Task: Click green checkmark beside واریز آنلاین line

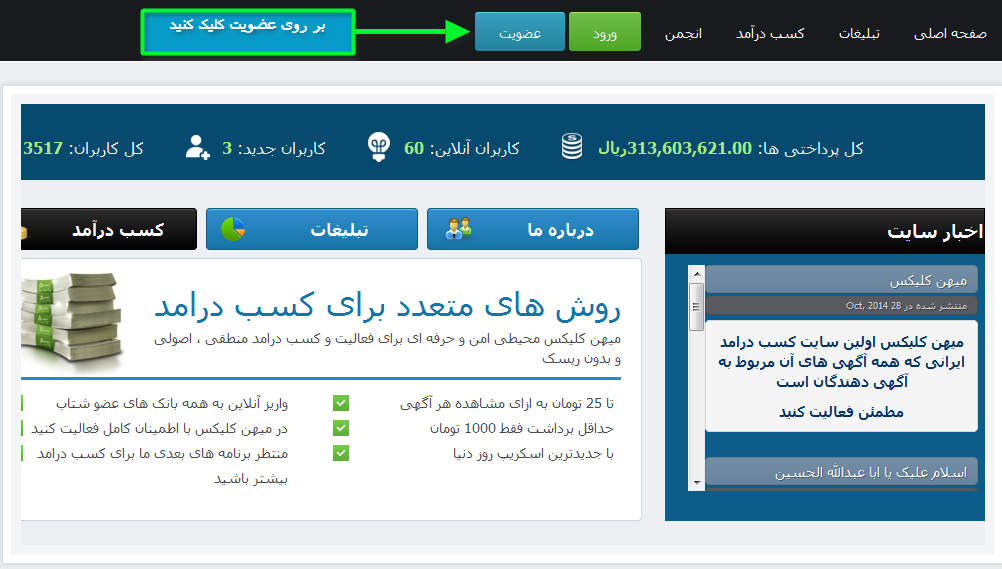Action: click(x=341, y=403)
